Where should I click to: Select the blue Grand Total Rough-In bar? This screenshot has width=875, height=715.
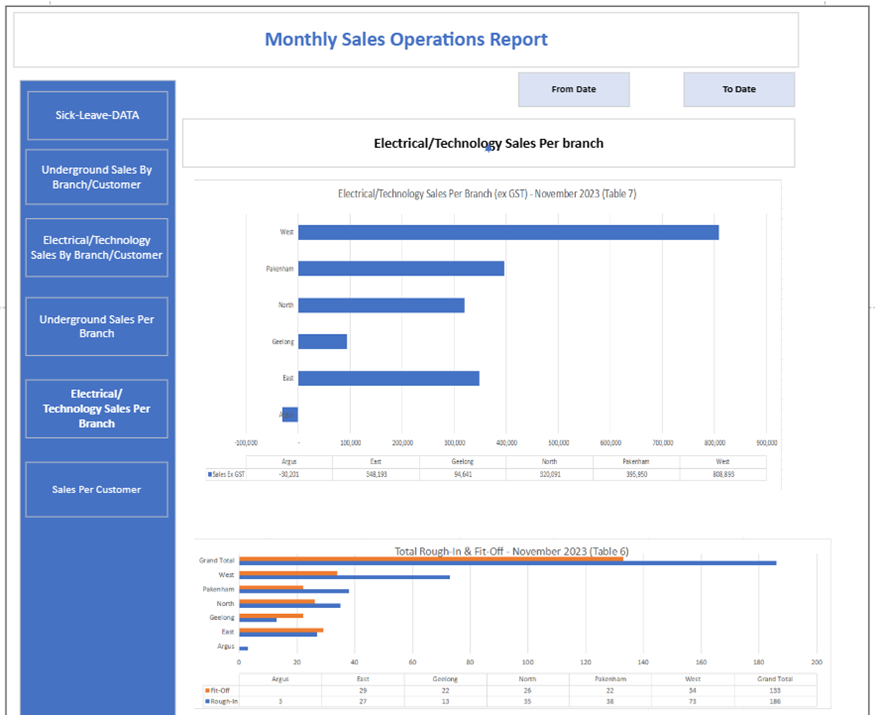506,563
